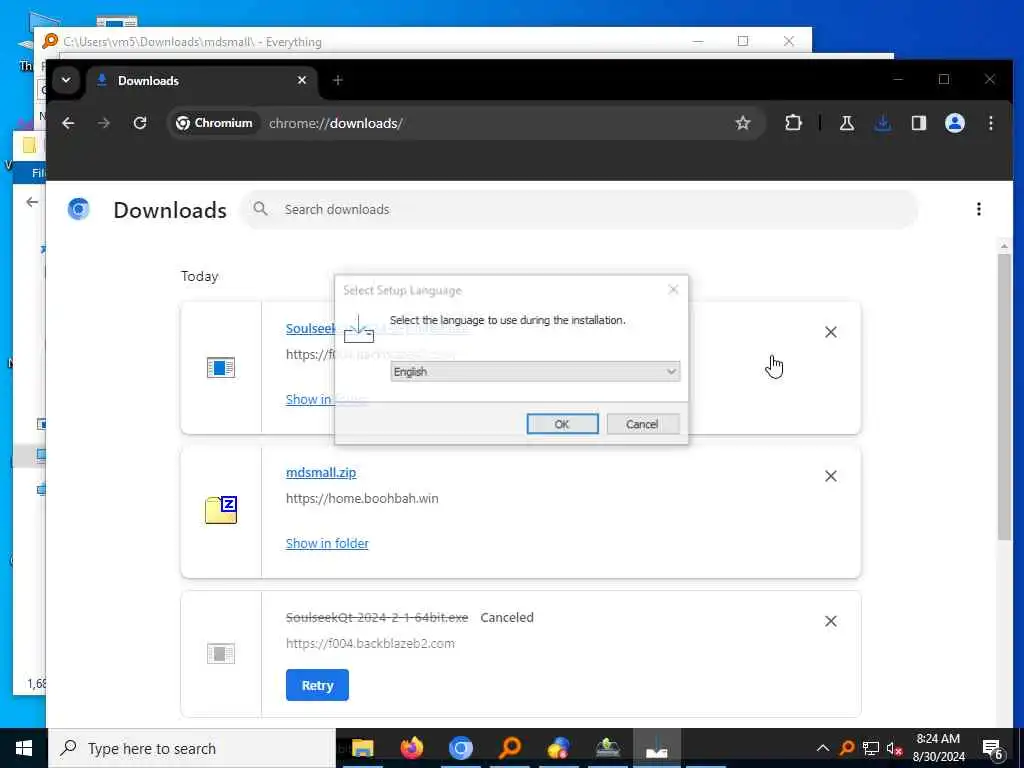Viewport: 1024px width, 768px height.
Task: Click the top Soulseek installer file icon
Action: click(x=221, y=368)
